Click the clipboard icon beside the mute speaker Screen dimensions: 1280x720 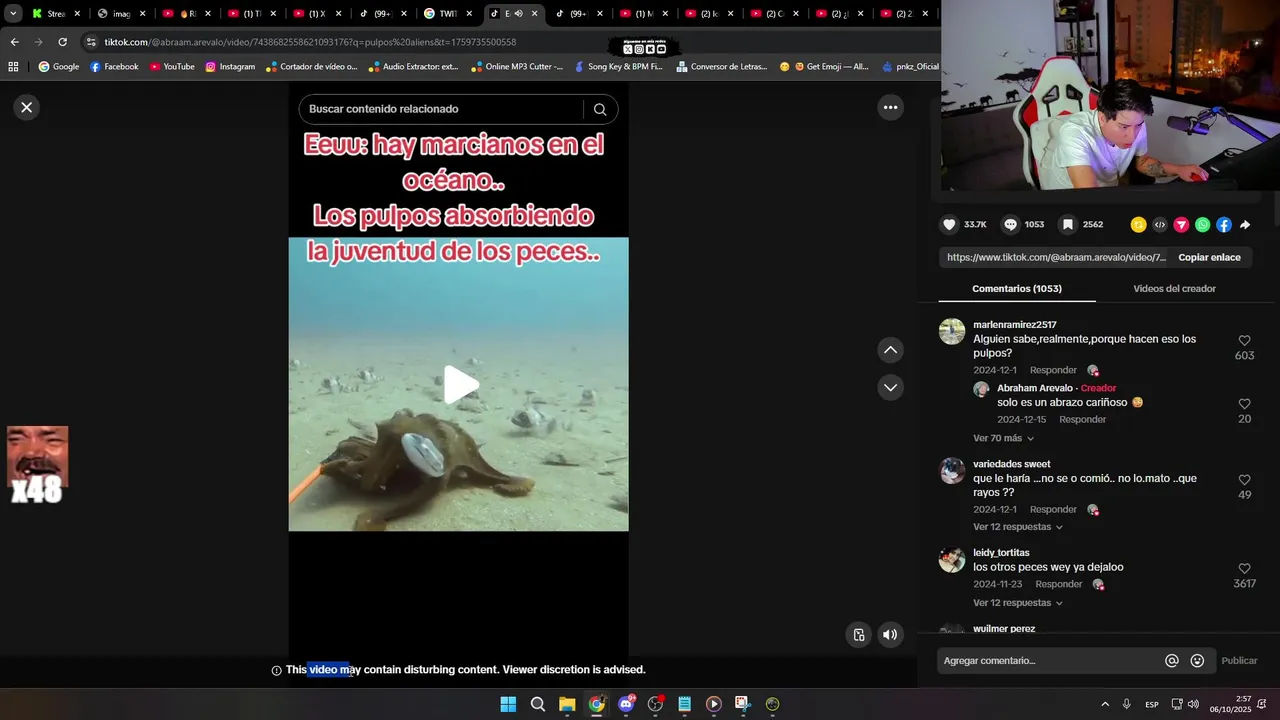tap(859, 634)
